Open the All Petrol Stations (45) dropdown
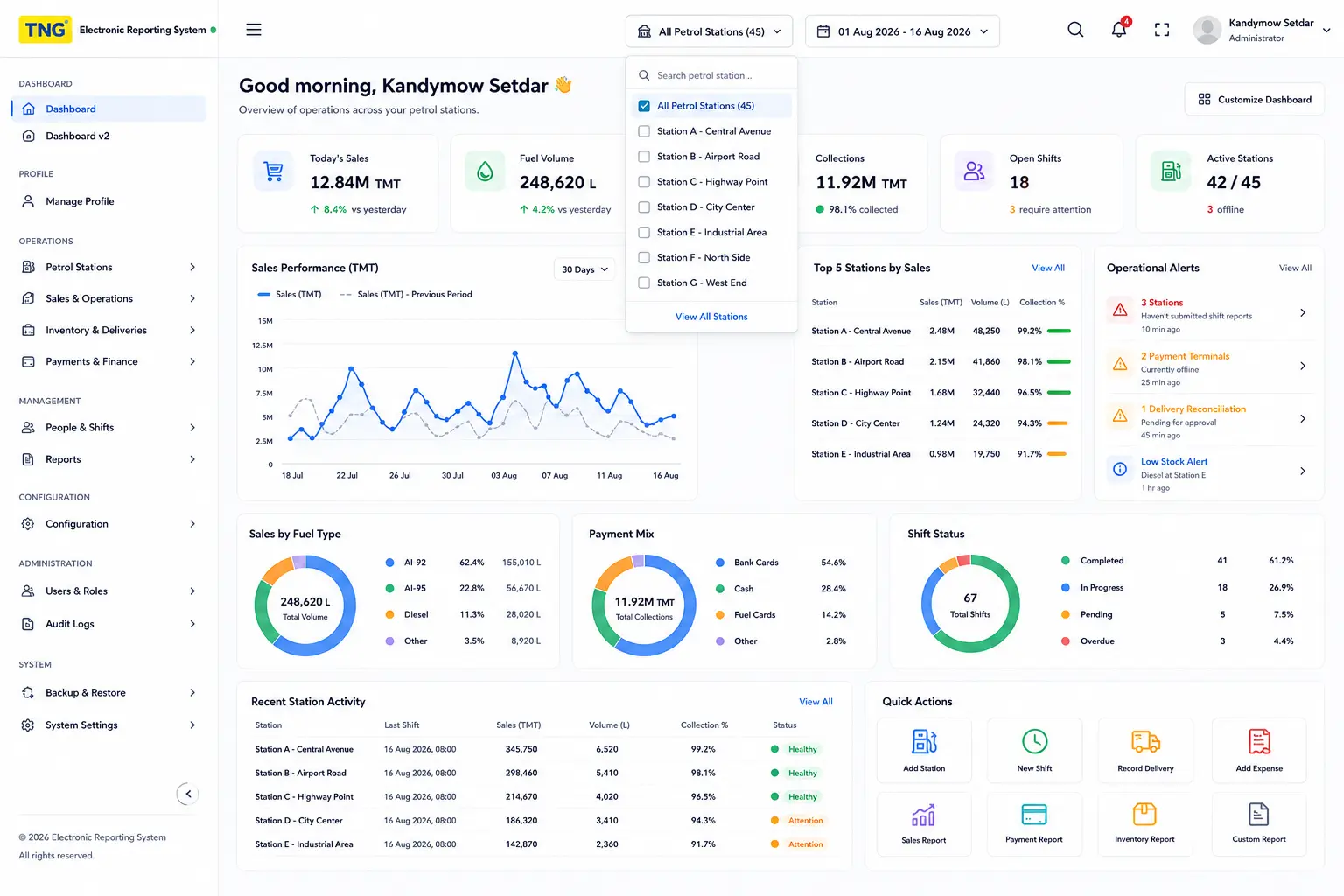The width and height of the screenshot is (1344, 896). (710, 31)
